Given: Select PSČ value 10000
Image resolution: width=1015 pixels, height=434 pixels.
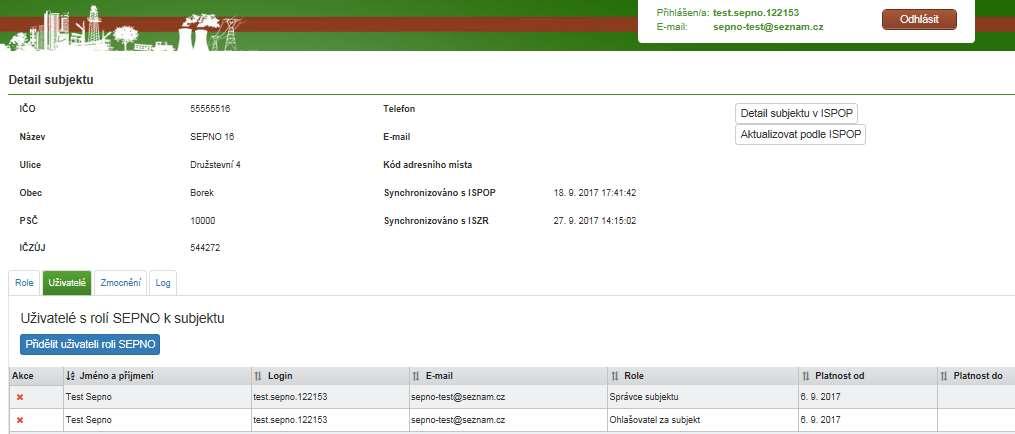Looking at the screenshot, I should (203, 221).
